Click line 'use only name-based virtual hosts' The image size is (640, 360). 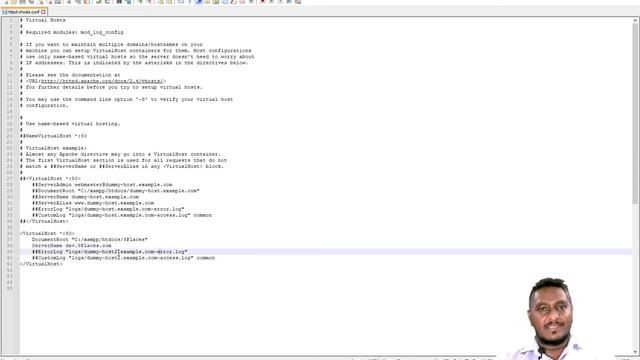pos(137,57)
